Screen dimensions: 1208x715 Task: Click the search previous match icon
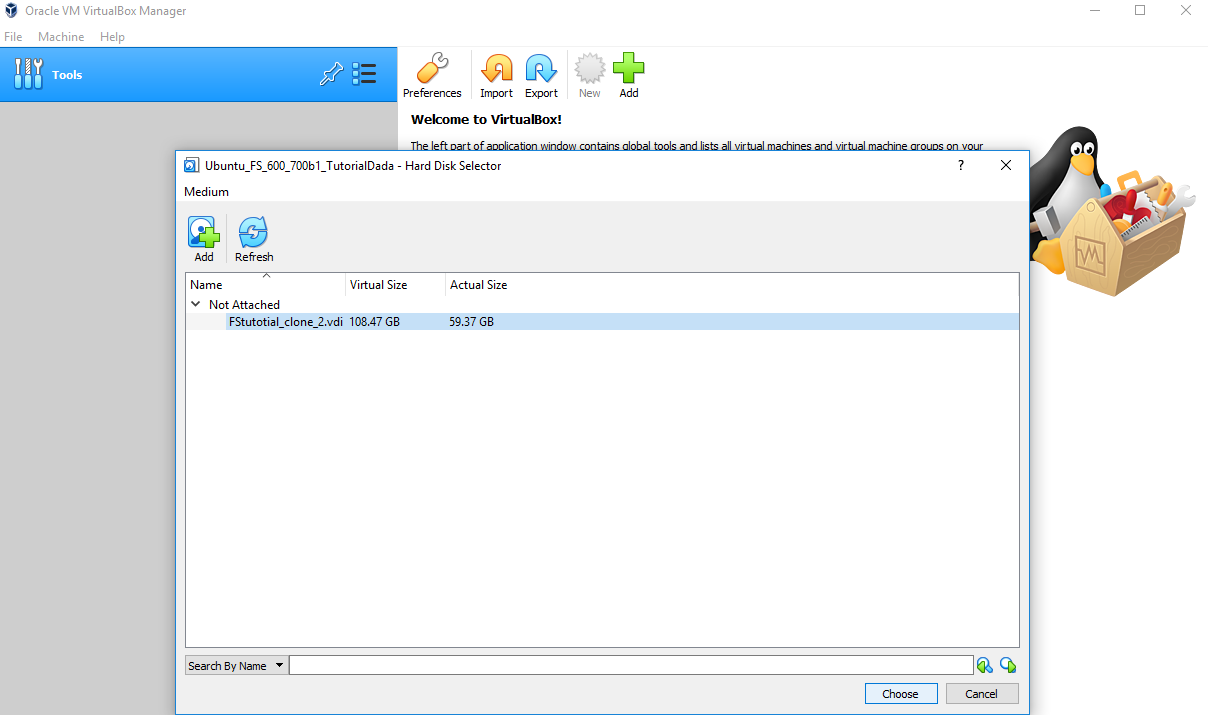pos(985,666)
